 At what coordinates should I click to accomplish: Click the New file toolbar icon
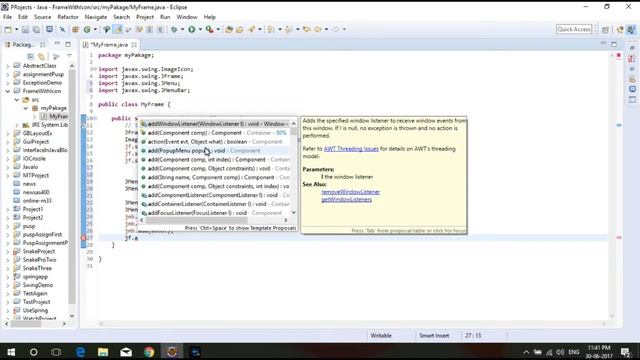click(x=8, y=29)
